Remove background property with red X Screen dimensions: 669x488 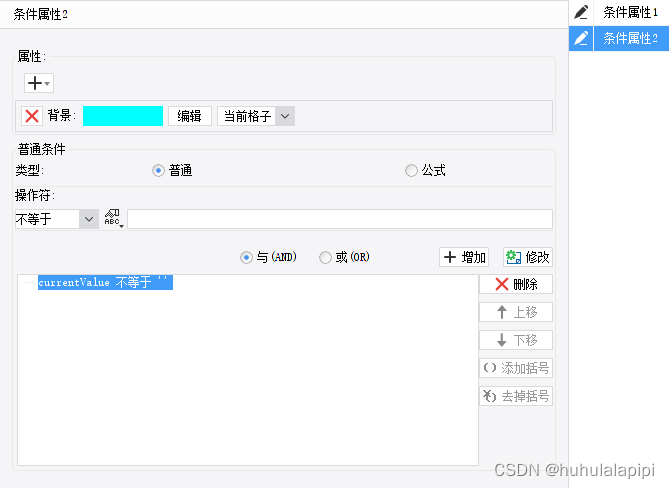32,116
